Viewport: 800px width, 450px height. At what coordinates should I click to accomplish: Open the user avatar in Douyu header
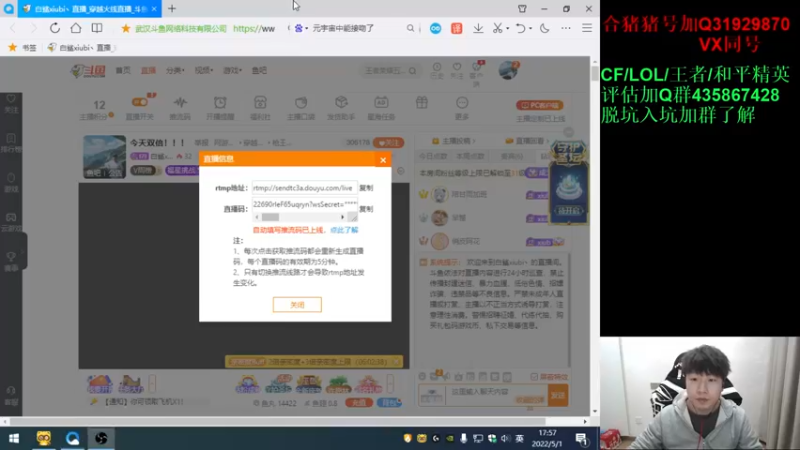pyautogui.click(x=508, y=70)
